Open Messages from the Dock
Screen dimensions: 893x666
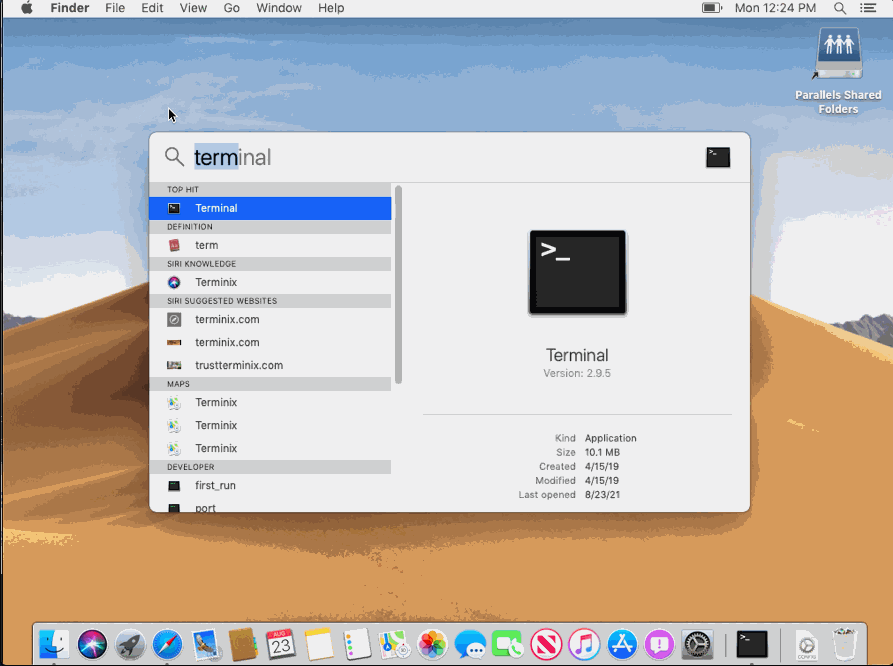click(470, 644)
